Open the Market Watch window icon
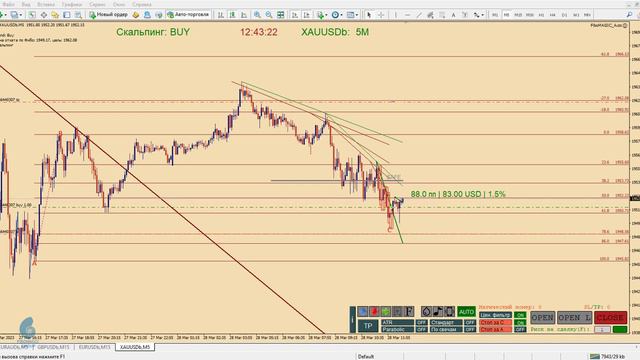The width and height of the screenshot is (640, 360). coord(32,15)
